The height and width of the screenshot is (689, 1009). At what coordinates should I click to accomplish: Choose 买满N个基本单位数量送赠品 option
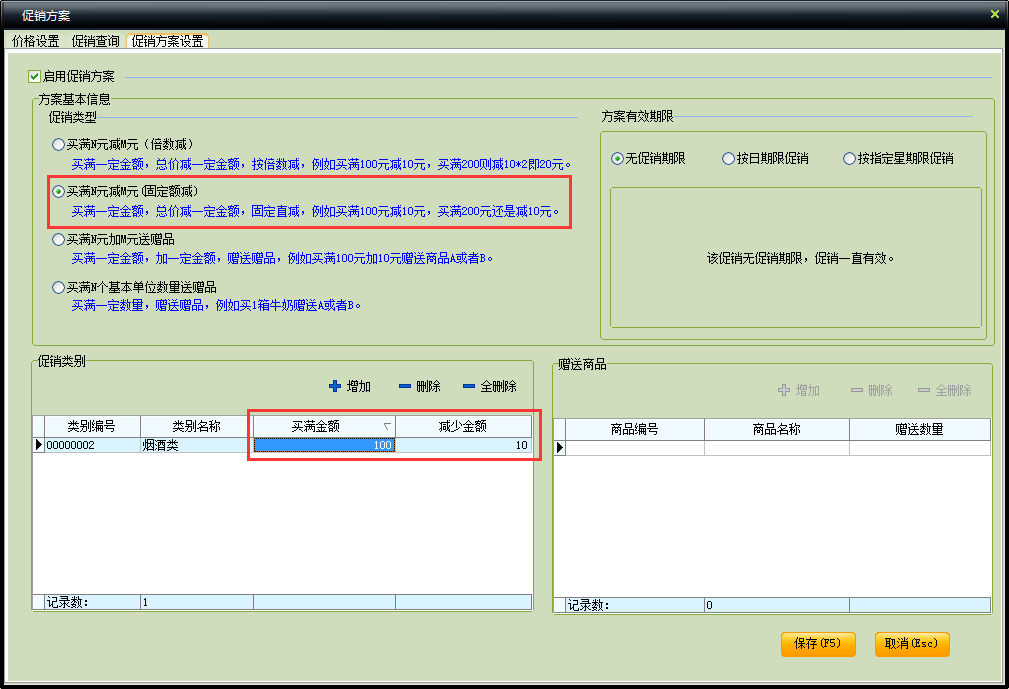click(x=58, y=288)
